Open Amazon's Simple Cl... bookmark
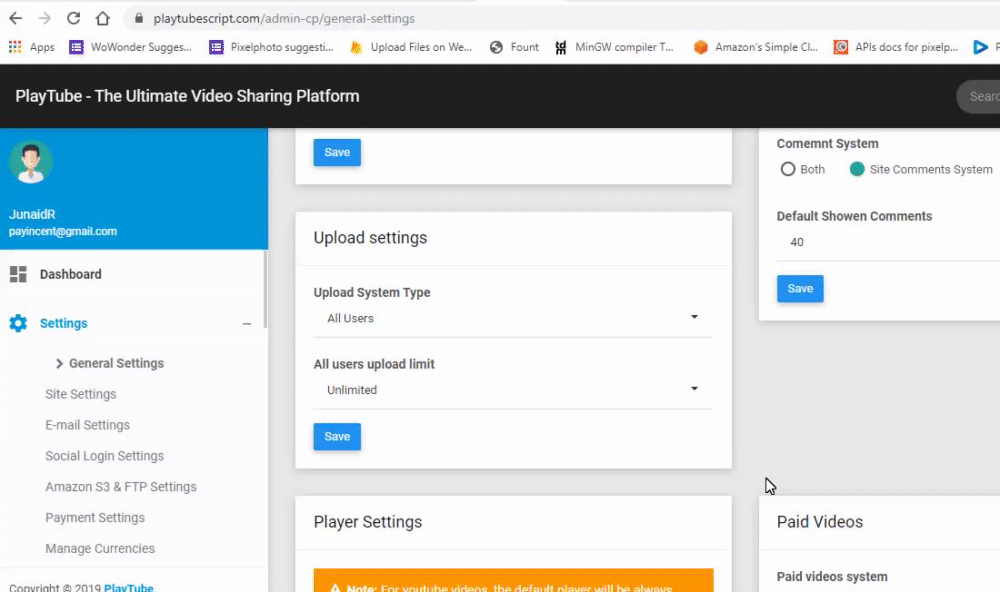 tap(756, 47)
